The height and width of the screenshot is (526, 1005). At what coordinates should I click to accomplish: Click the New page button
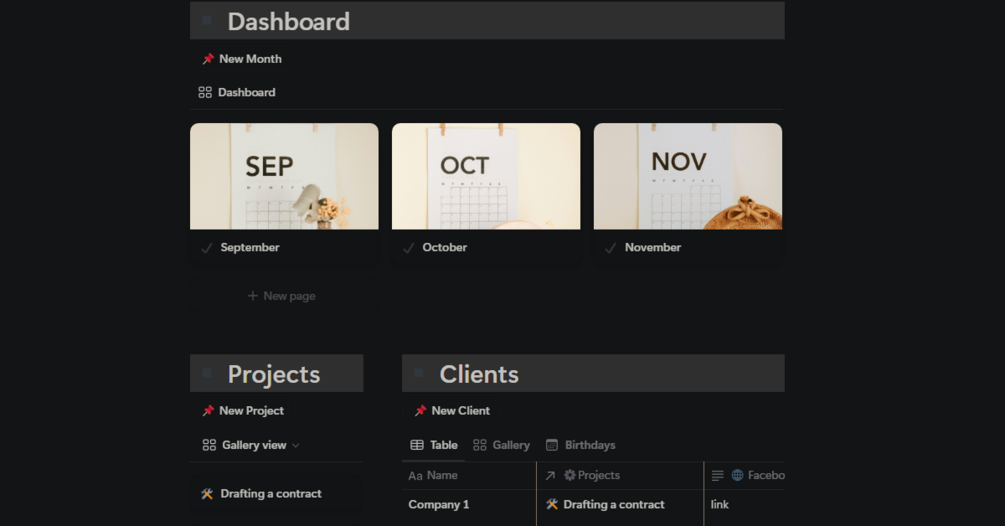pyautogui.click(x=281, y=296)
